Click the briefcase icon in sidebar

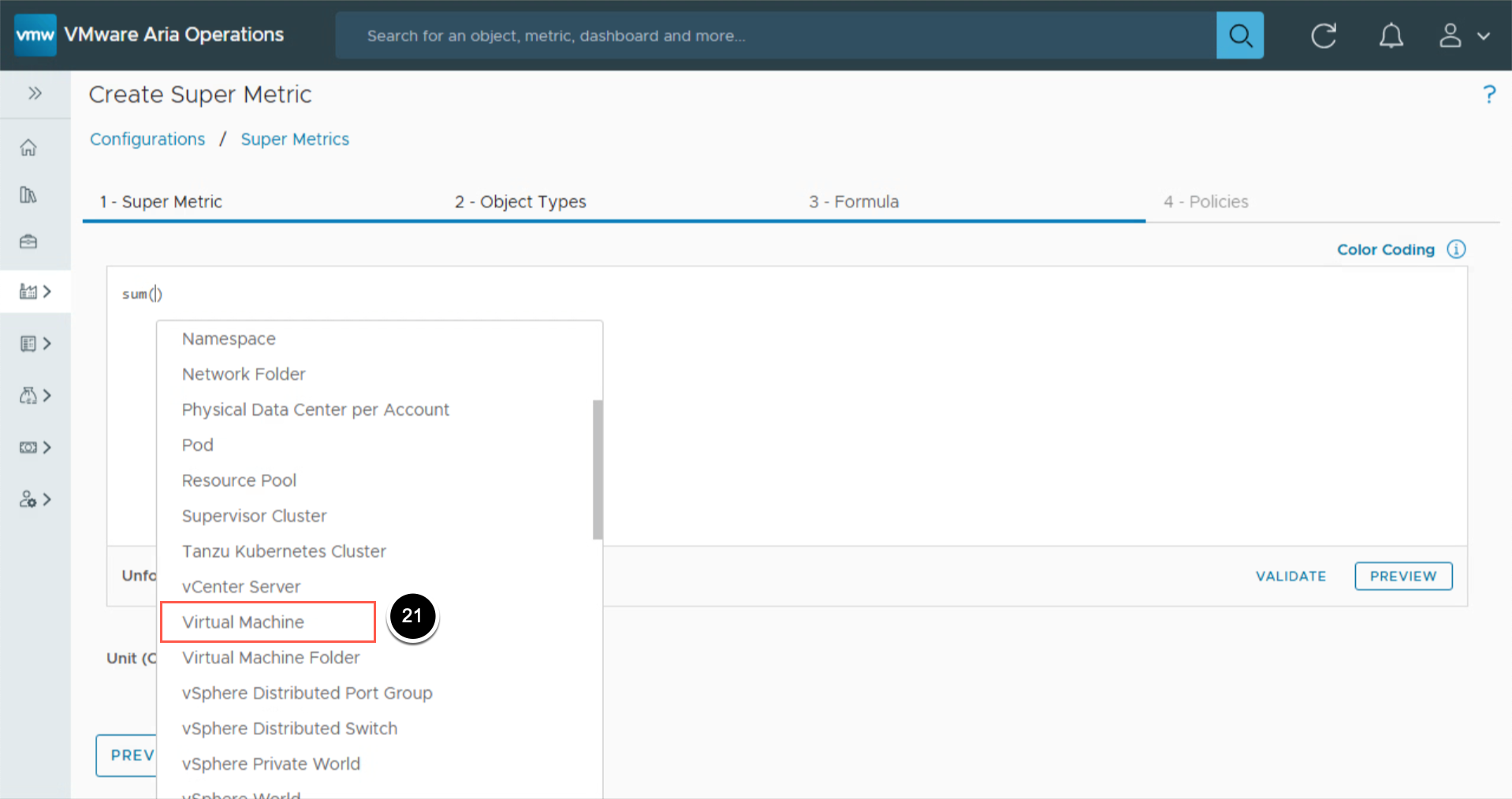pos(28,241)
